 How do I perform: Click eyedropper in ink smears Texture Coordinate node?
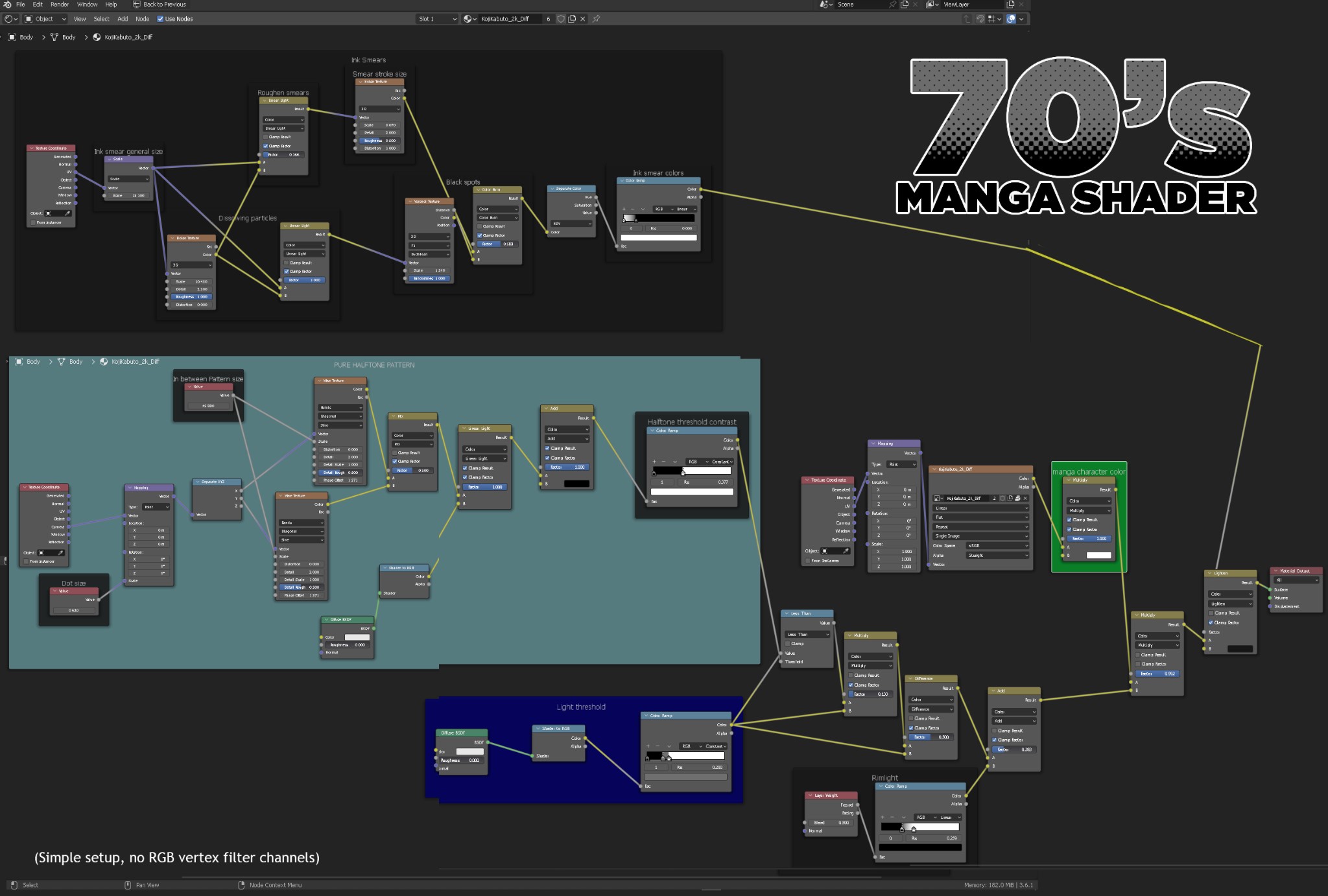(x=67, y=213)
